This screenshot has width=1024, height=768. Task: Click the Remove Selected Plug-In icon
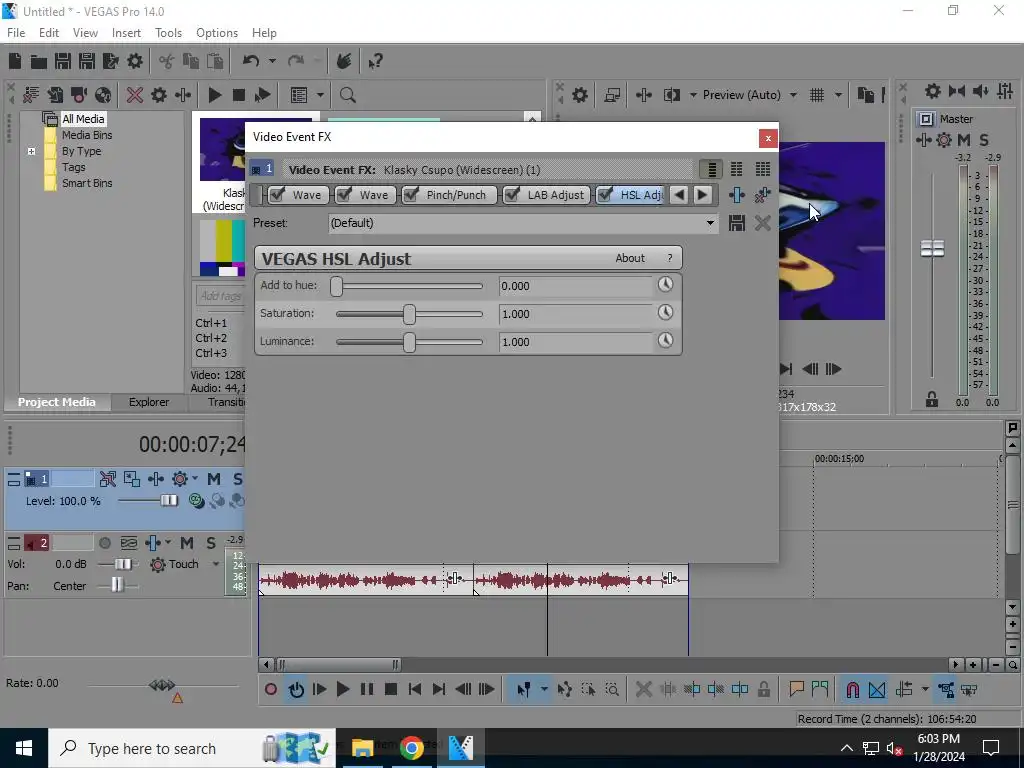point(762,195)
